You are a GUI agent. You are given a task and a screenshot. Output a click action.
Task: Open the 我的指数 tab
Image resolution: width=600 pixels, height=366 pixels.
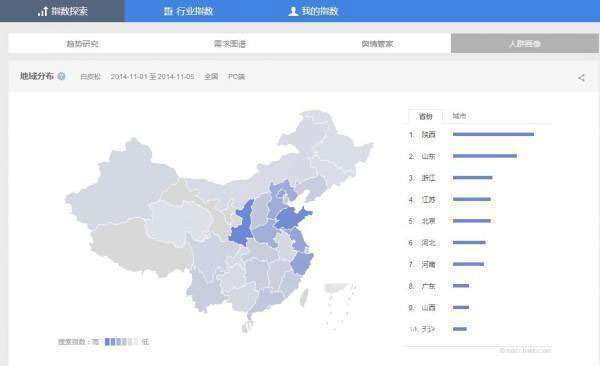[313, 11]
